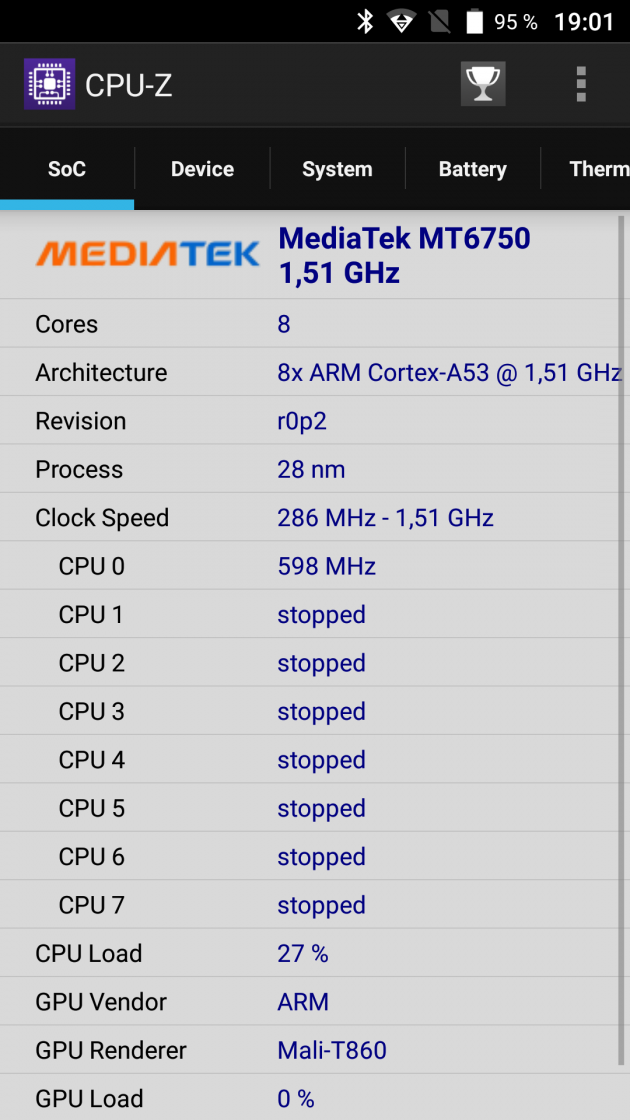Tap the Bluetooth status bar icon
Image resolution: width=630 pixels, height=1120 pixels.
click(x=365, y=21)
